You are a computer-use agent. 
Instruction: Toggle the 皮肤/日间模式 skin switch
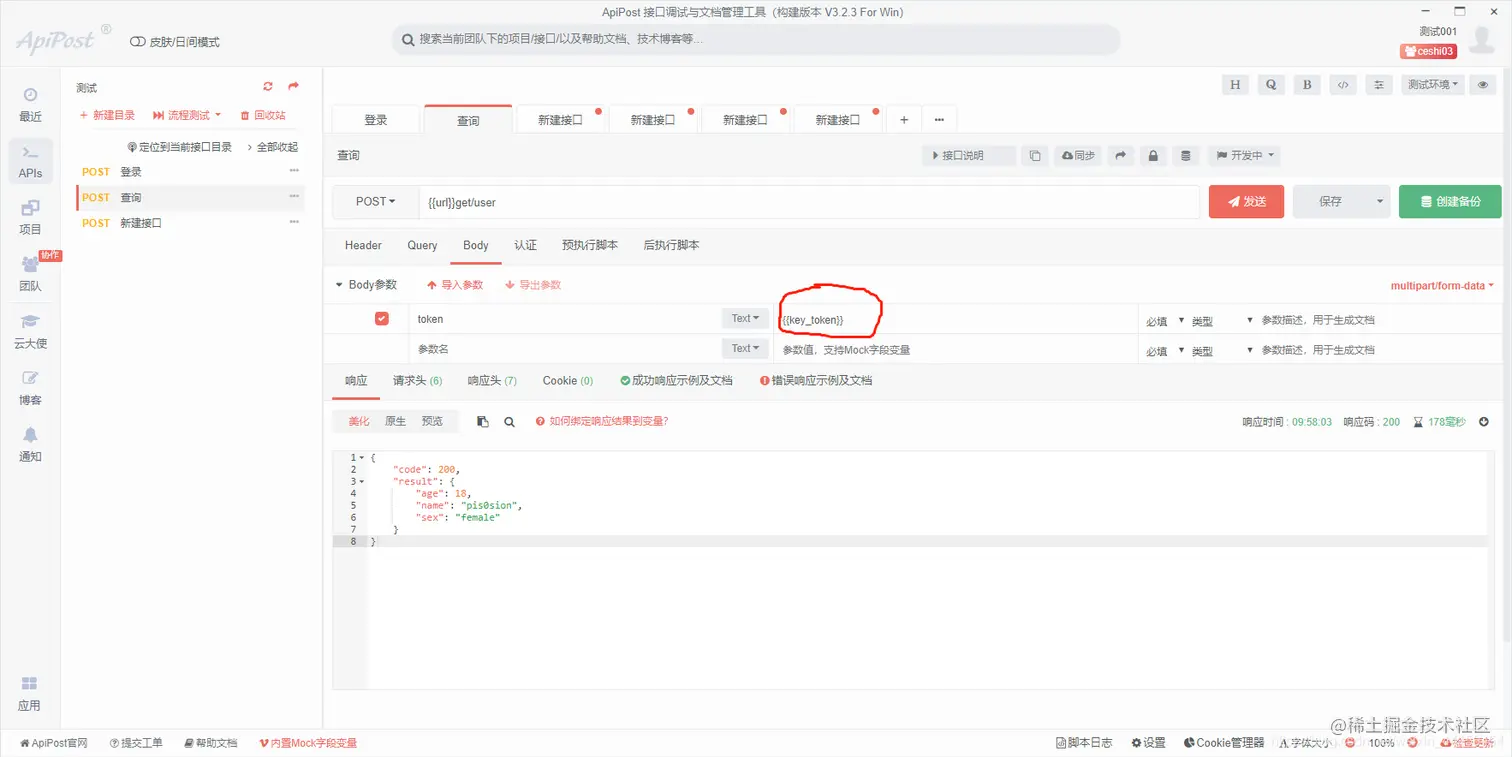(x=138, y=42)
